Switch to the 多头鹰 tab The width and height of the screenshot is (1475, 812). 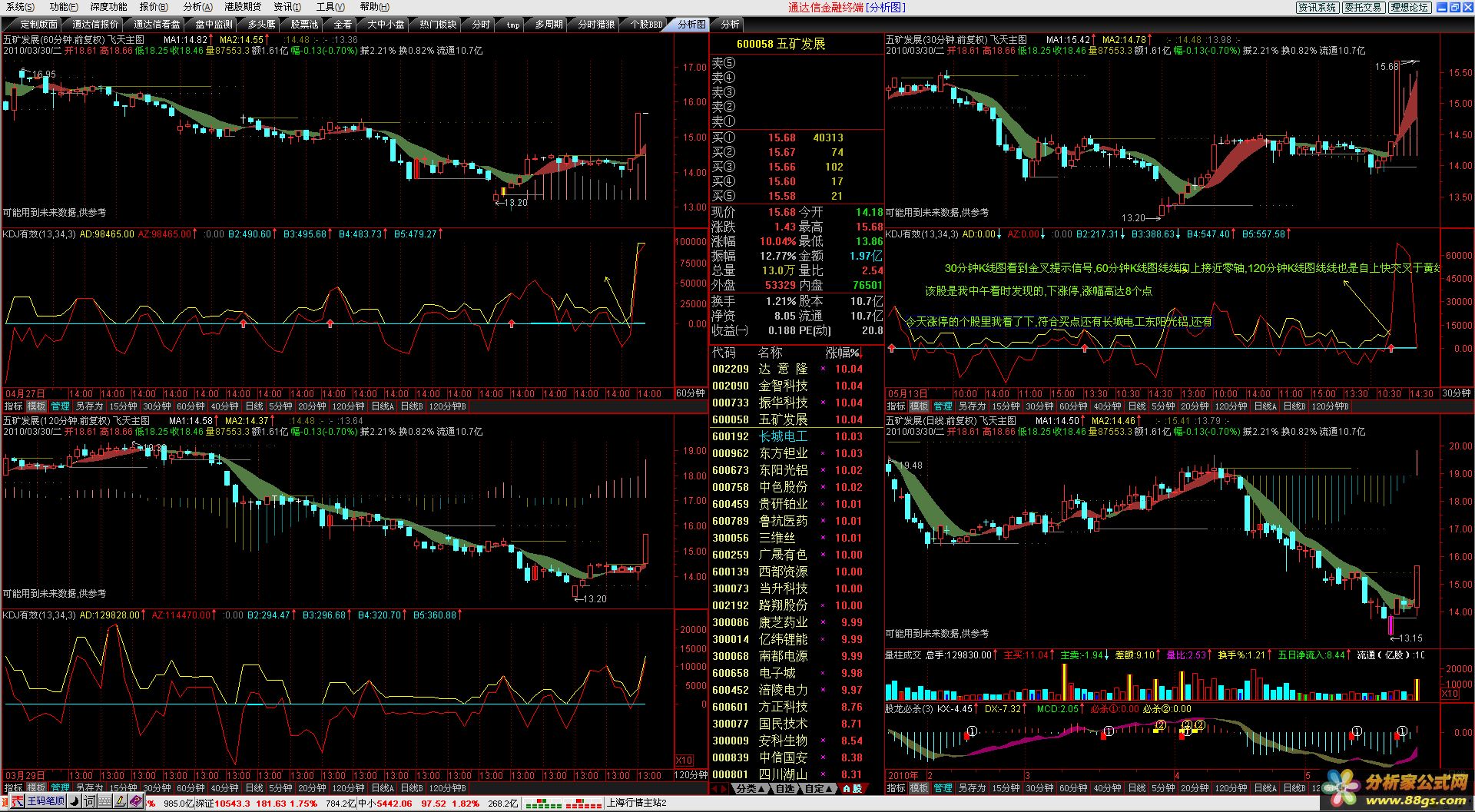tap(261, 25)
